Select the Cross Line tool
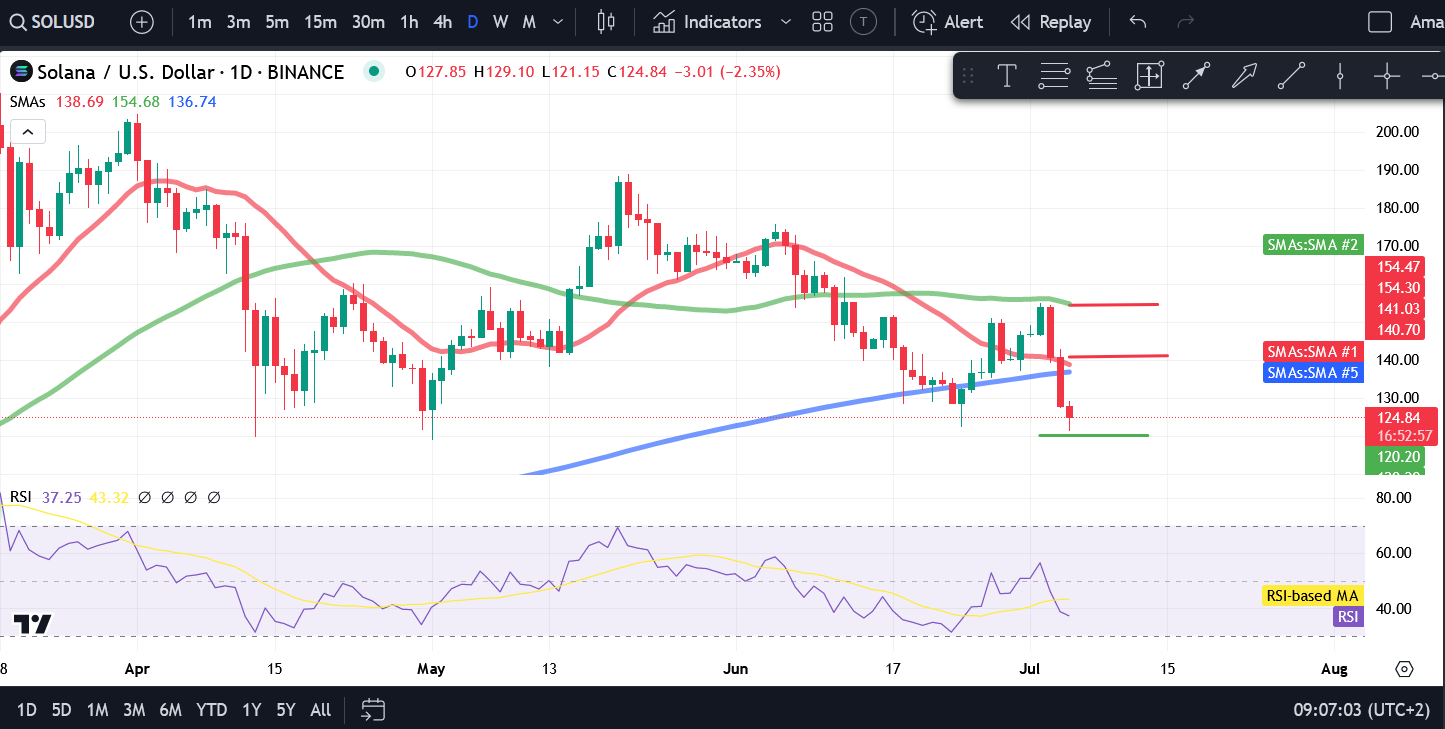The image size is (1445, 729). point(1386,75)
